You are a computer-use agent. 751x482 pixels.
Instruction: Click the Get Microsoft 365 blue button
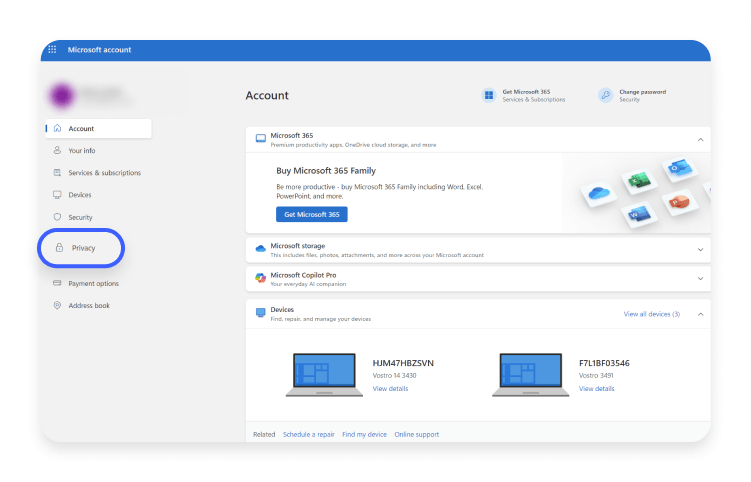[312, 214]
